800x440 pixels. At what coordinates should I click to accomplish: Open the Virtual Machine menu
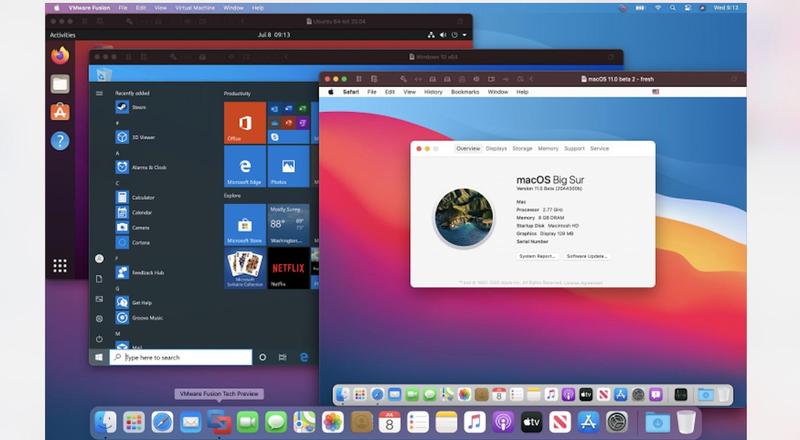196,7
